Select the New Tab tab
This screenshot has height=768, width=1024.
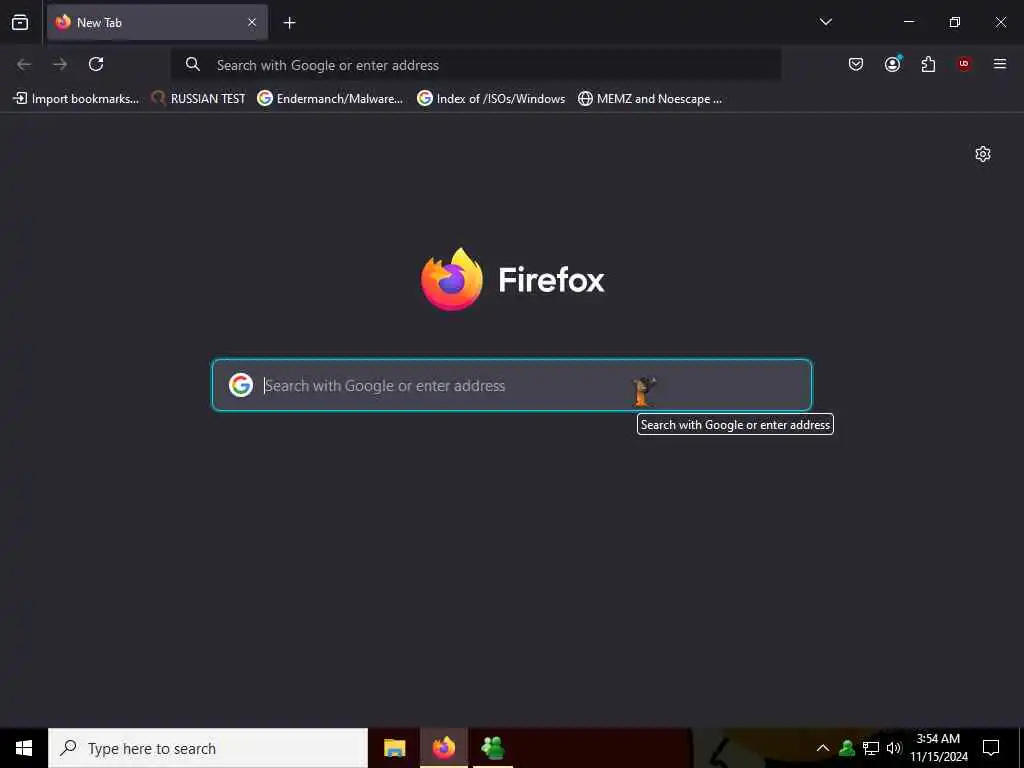tap(157, 22)
